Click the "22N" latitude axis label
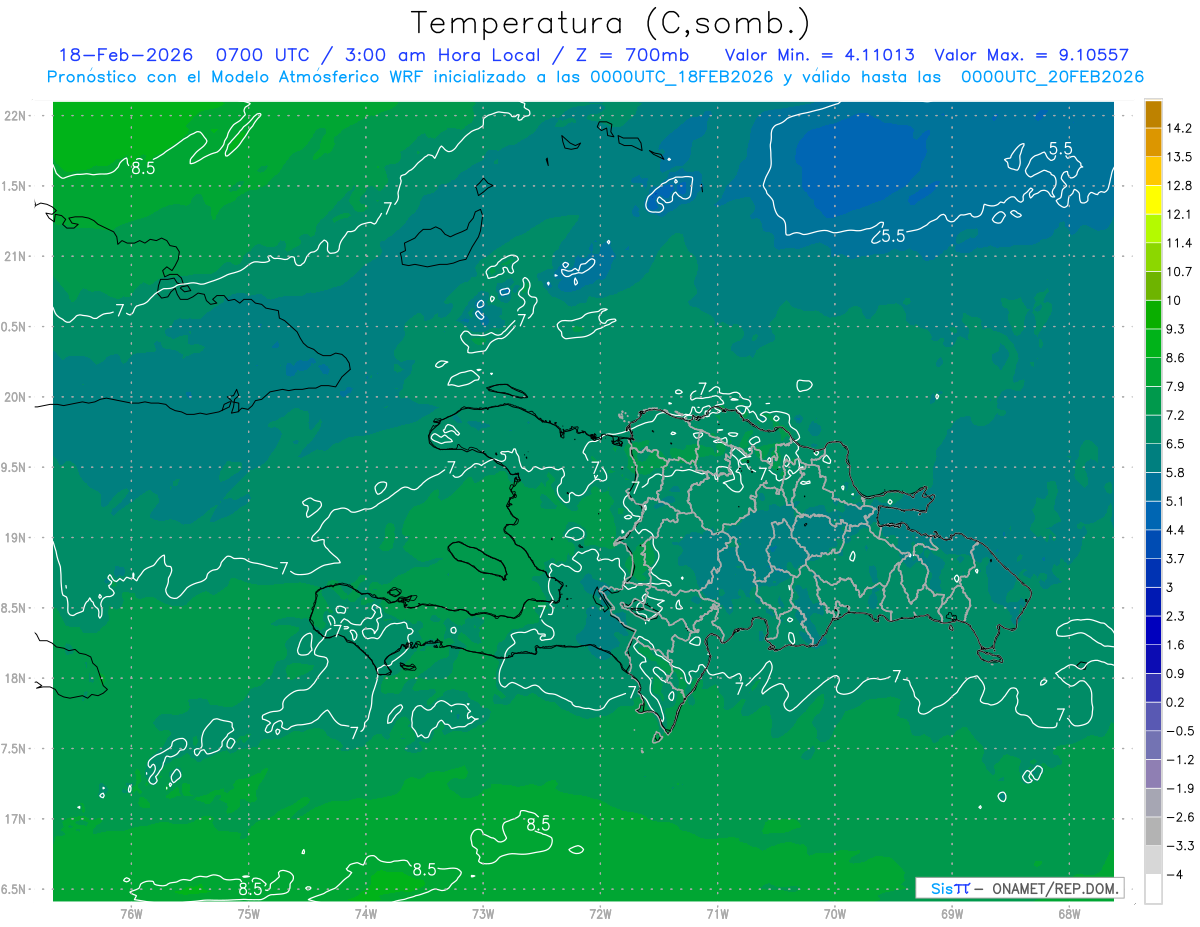 point(14,116)
